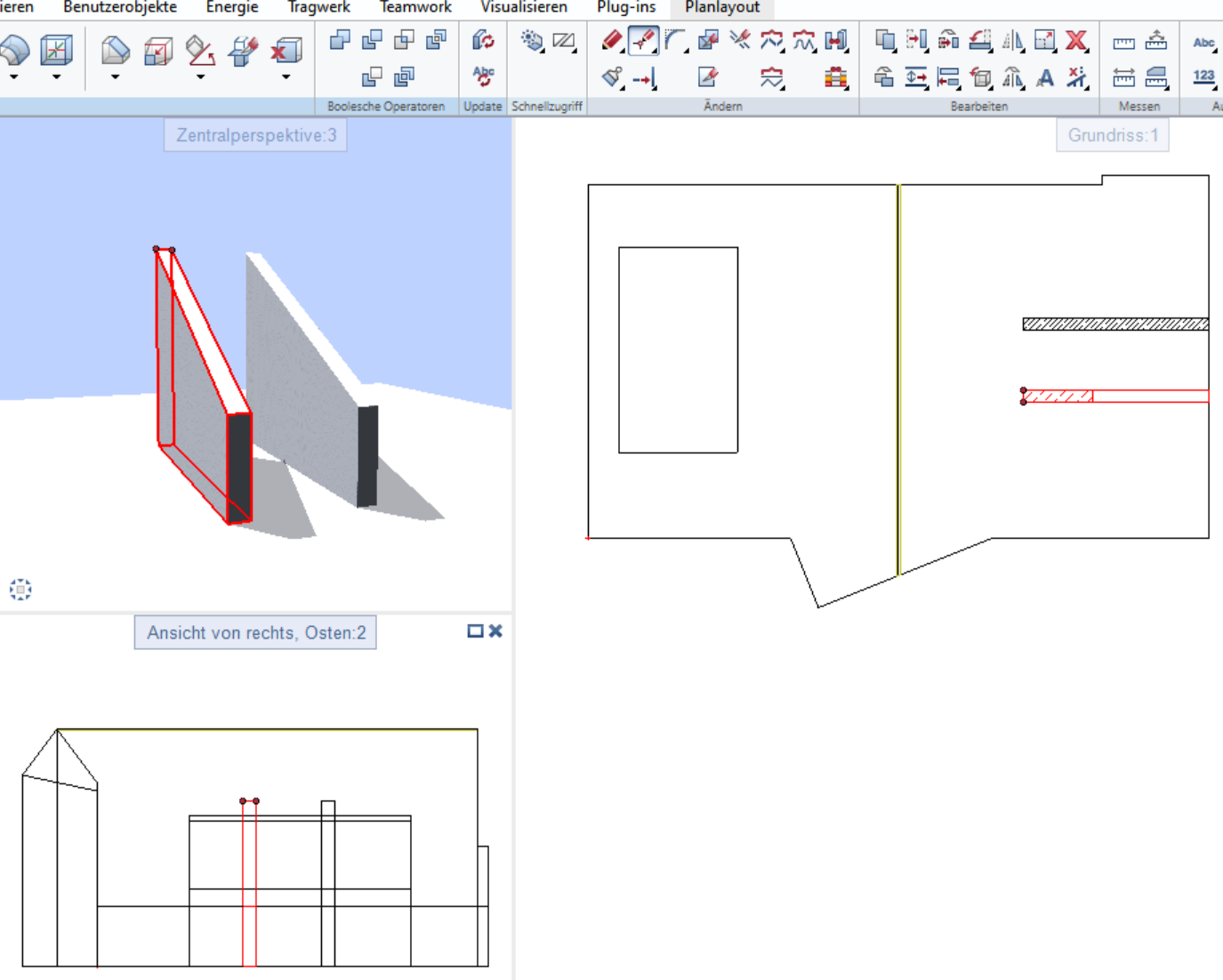Click the first Boolean union icon
1223x980 pixels.
point(340,40)
